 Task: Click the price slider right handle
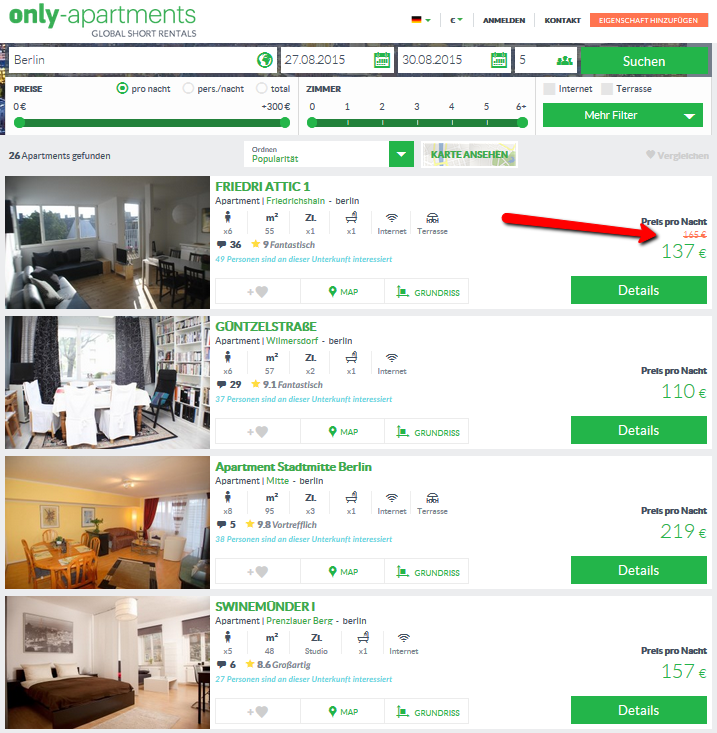285,122
